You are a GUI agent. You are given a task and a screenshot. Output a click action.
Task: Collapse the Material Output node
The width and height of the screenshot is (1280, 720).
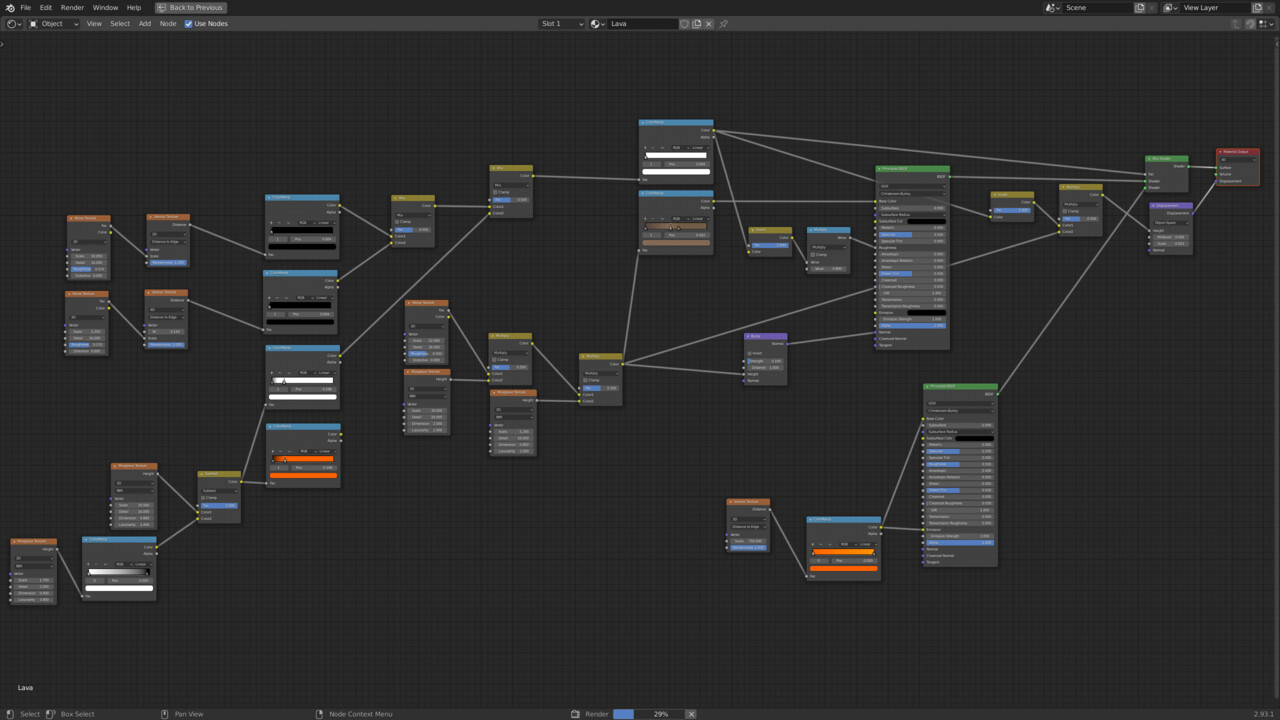click(1221, 152)
